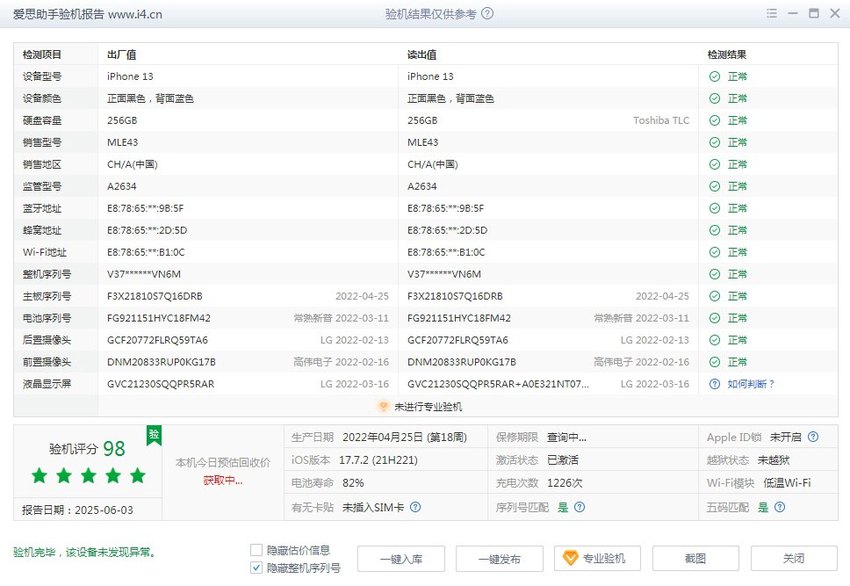Click the green check icon in 蜂窝地址 row
Image resolution: width=850 pixels, height=586 pixels.
714,230
